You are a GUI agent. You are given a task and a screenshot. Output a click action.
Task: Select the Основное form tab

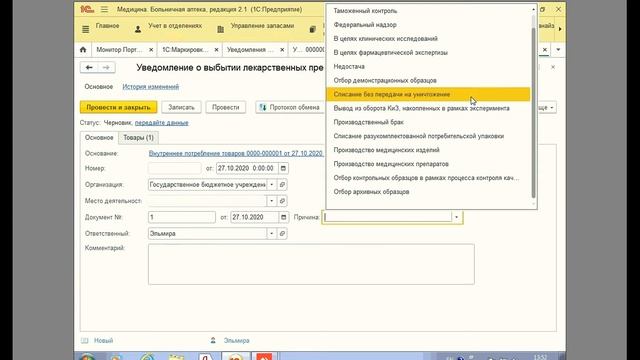click(99, 138)
